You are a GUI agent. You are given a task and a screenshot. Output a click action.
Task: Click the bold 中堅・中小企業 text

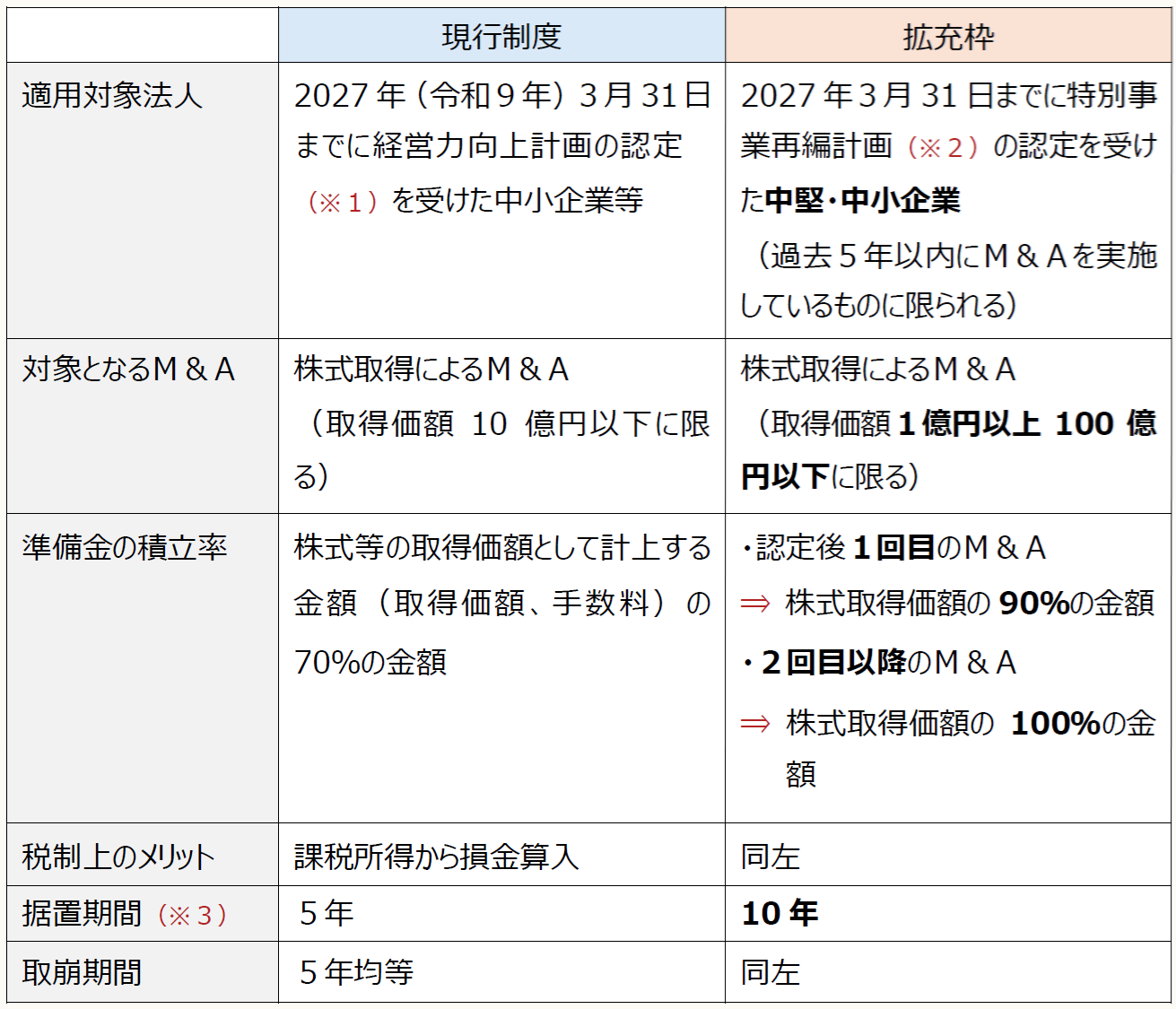tap(862, 200)
